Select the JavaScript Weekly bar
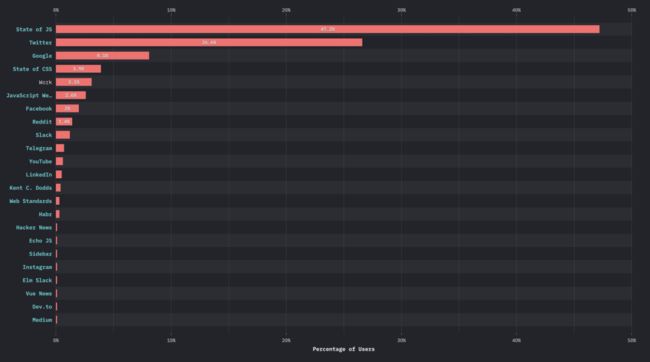 [71, 95]
